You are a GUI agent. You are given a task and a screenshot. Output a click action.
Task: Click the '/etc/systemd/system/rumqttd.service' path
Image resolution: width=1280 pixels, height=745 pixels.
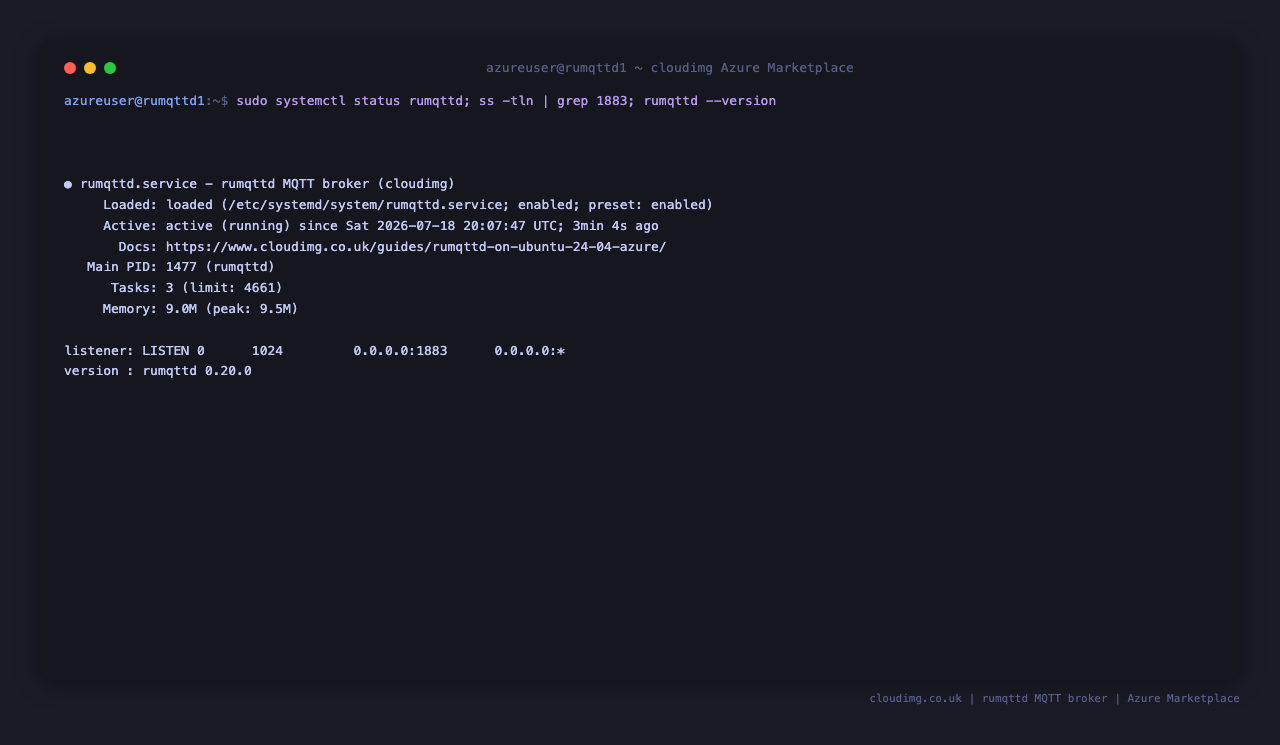click(365, 205)
